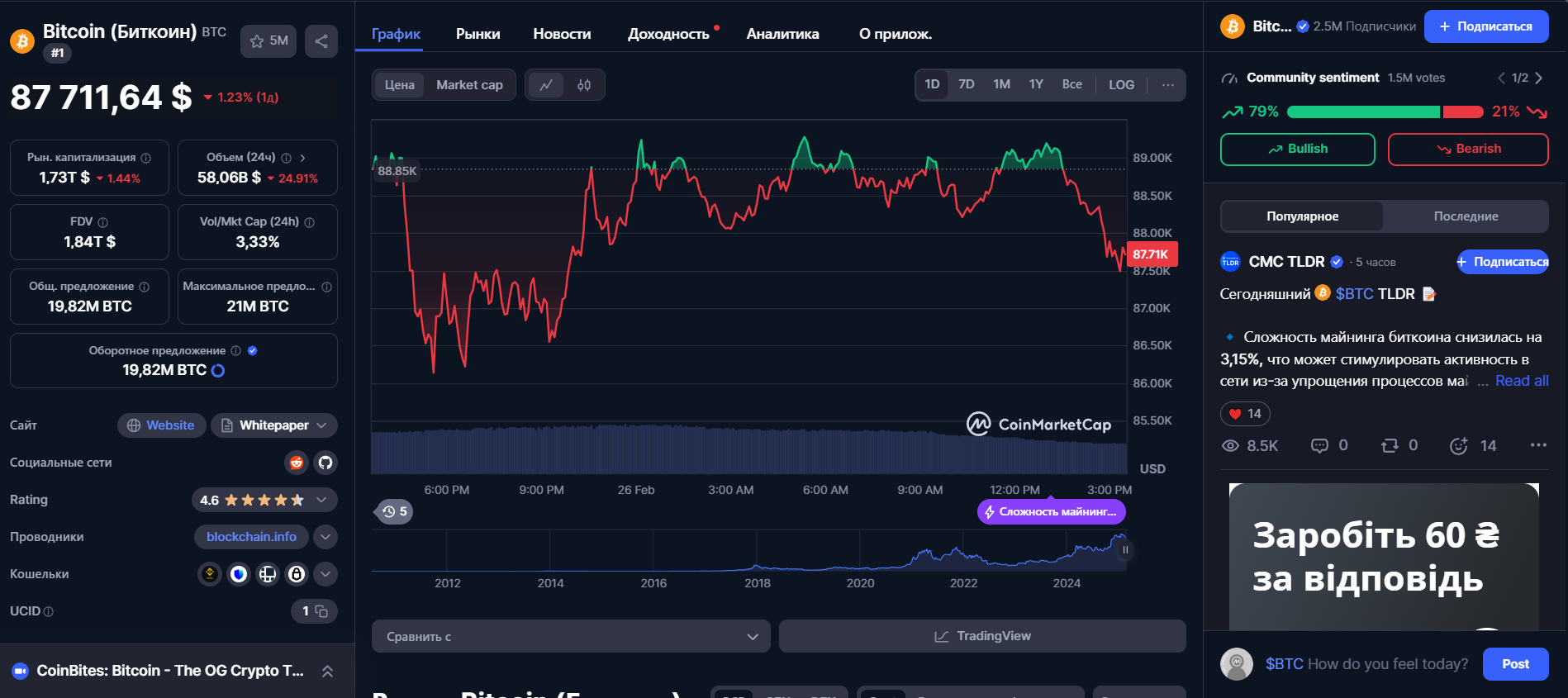Open the info icon beside Рын. капитализация
The image size is (1568, 698).
point(146,158)
